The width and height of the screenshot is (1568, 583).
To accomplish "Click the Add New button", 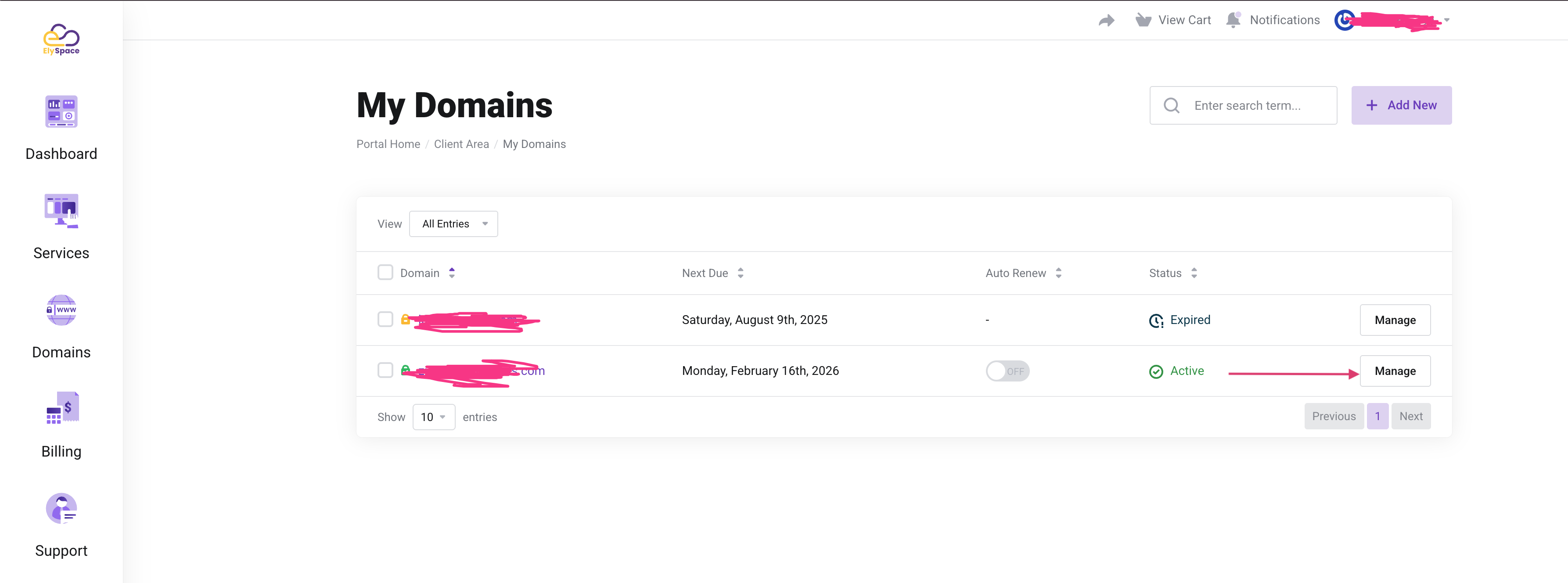I will [x=1401, y=105].
